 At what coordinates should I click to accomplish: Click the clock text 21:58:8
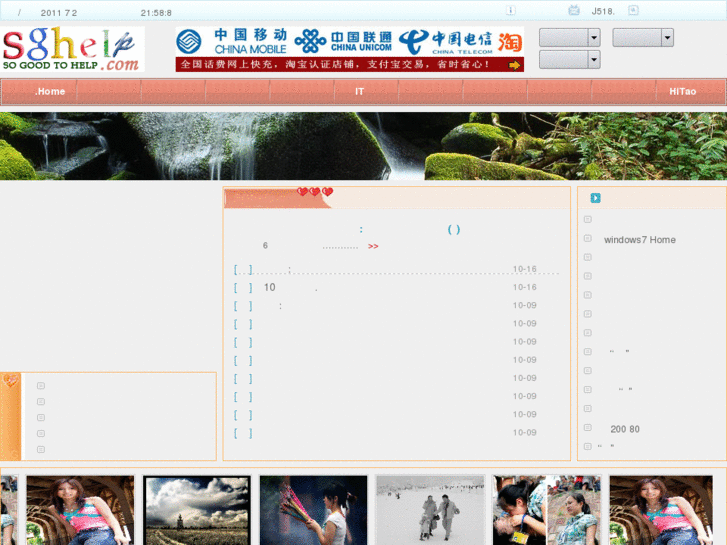click(x=156, y=13)
